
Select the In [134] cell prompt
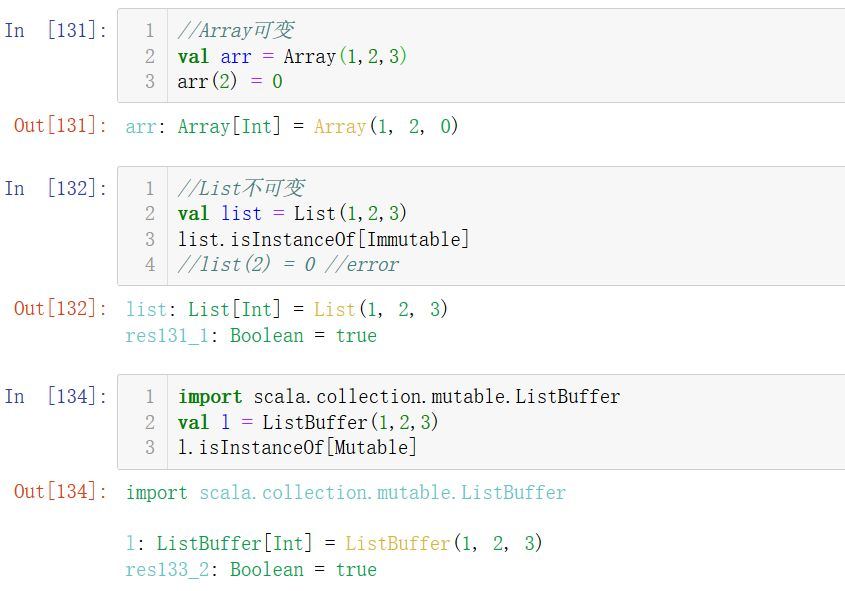tap(55, 396)
